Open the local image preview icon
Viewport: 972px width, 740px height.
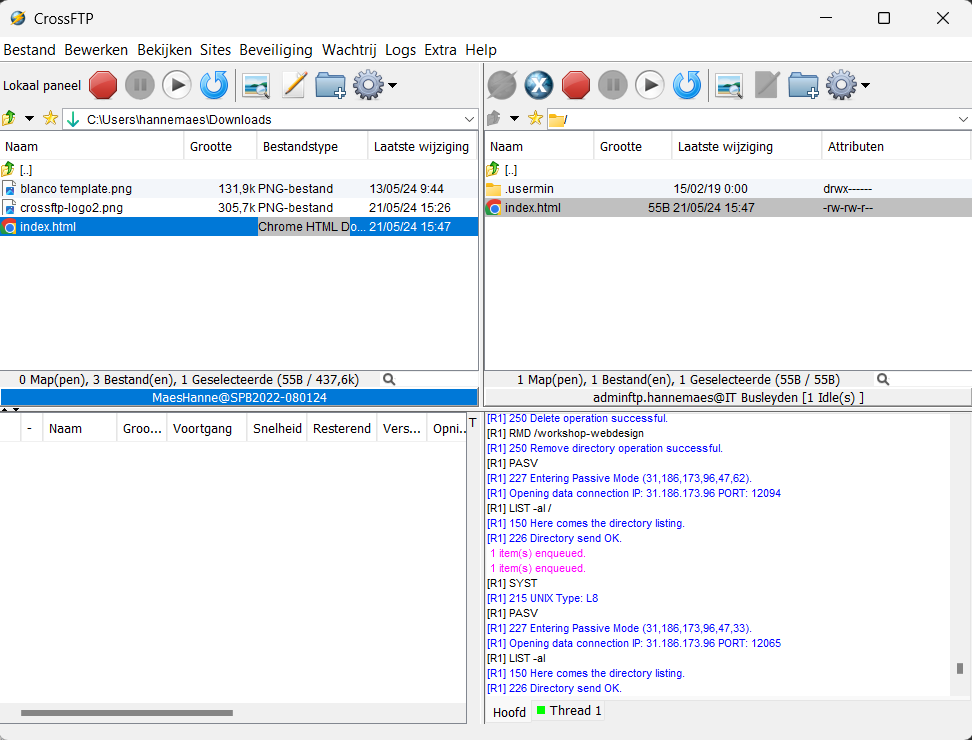(256, 86)
